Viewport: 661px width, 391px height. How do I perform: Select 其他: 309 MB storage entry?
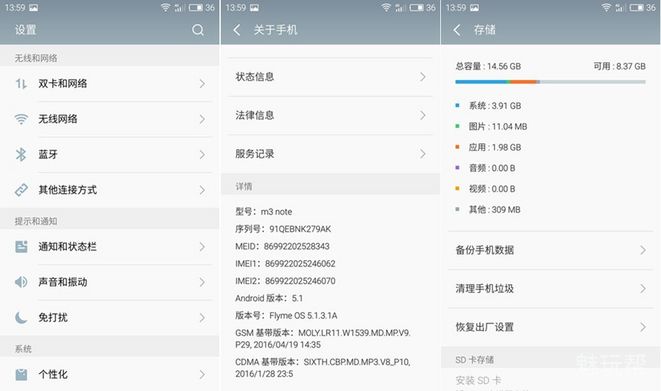point(494,209)
